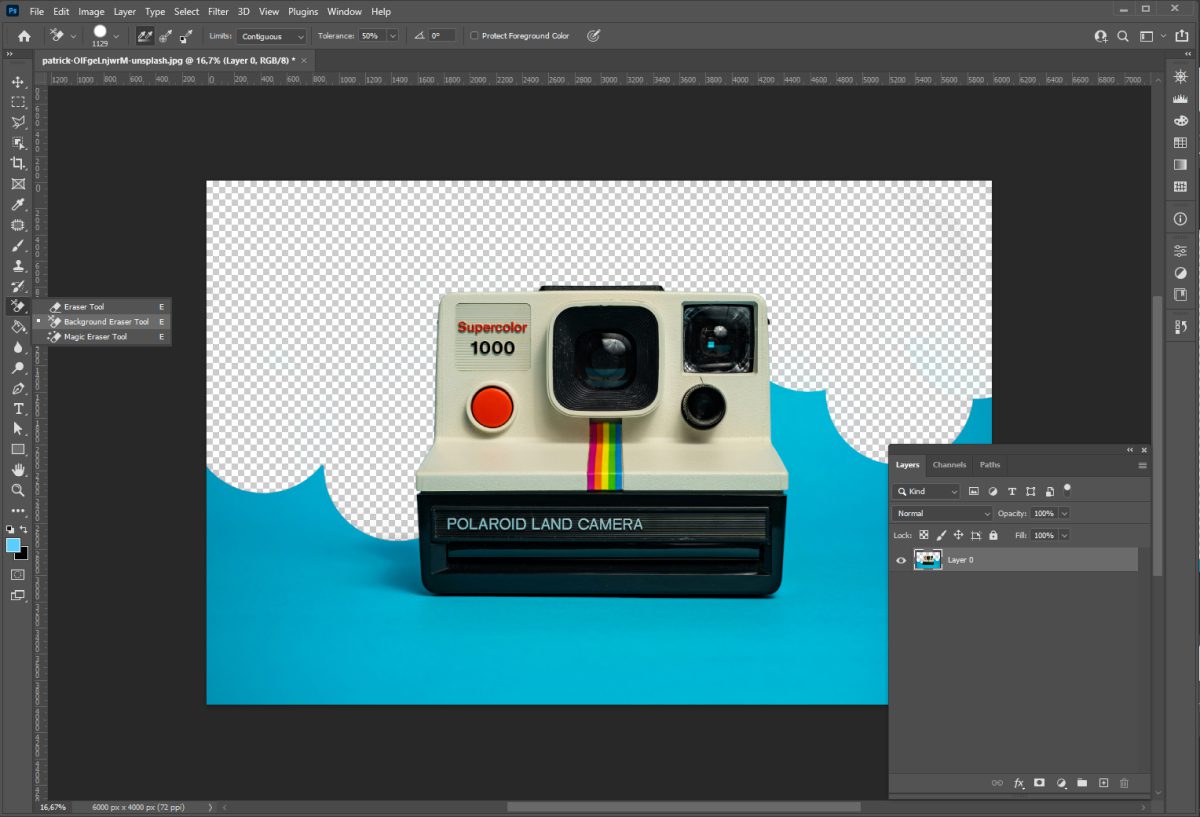
Task: Open the layer style fx menu
Action: 1019,783
